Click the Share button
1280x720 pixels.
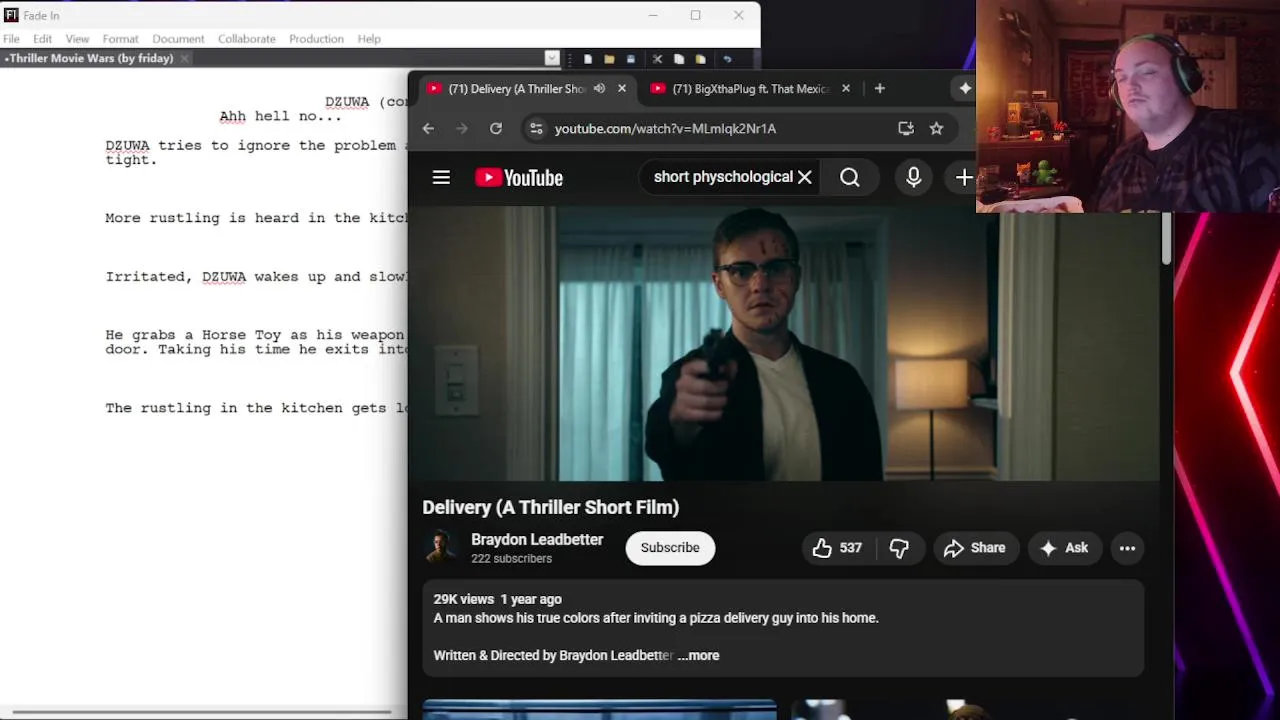[x=975, y=548]
